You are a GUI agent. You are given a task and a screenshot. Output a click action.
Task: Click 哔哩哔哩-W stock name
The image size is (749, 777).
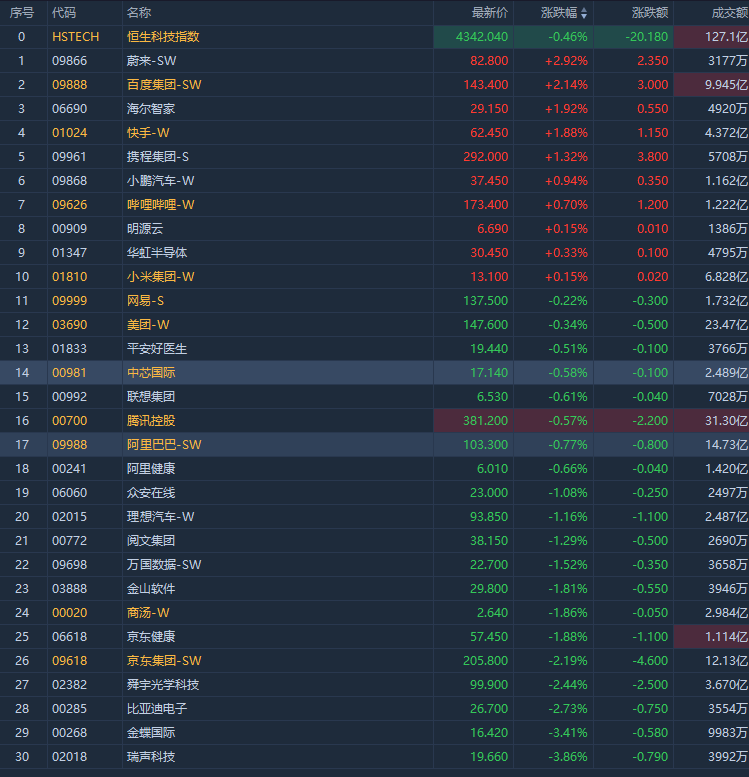click(x=160, y=205)
